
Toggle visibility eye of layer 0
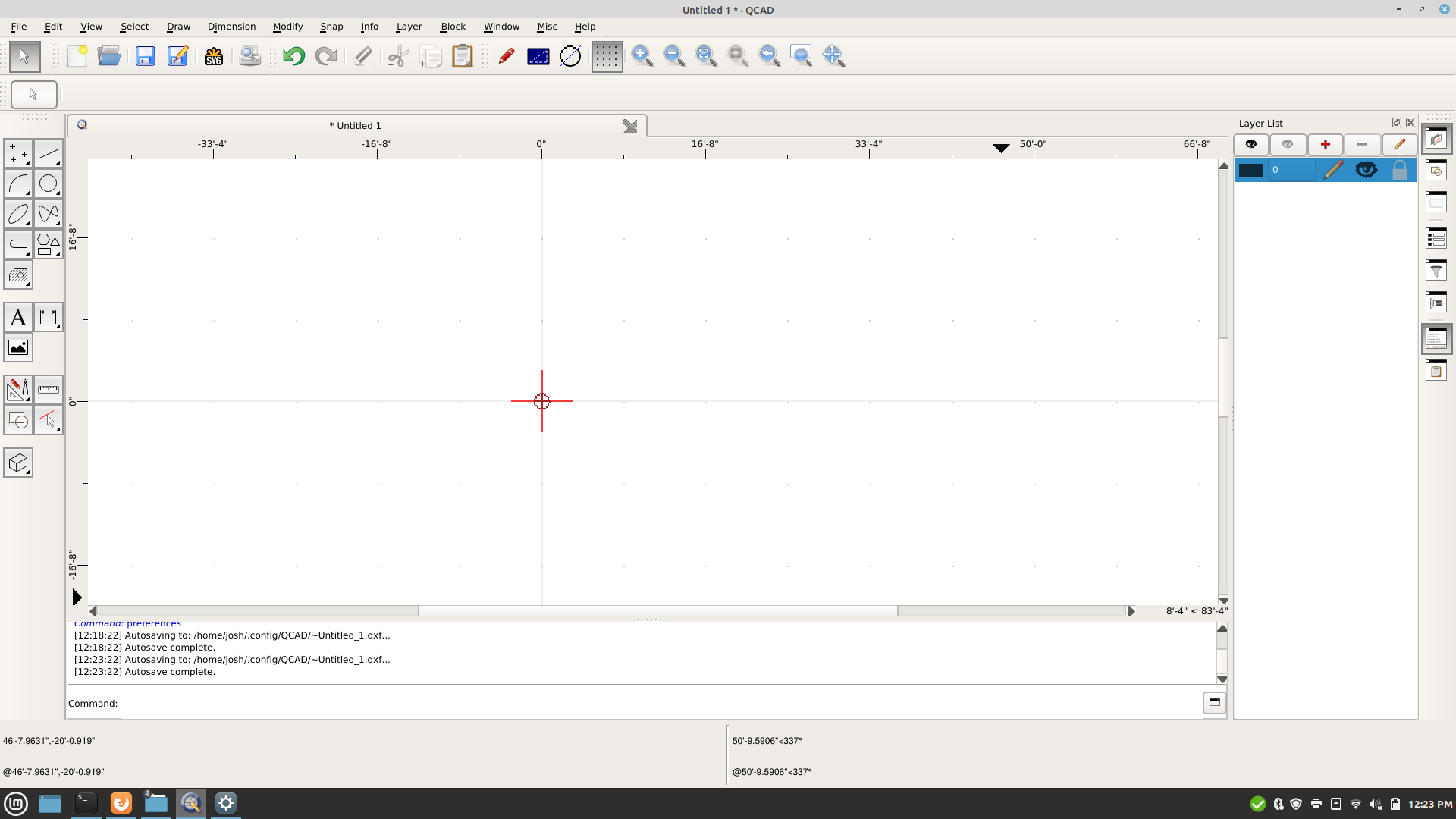pyautogui.click(x=1366, y=170)
